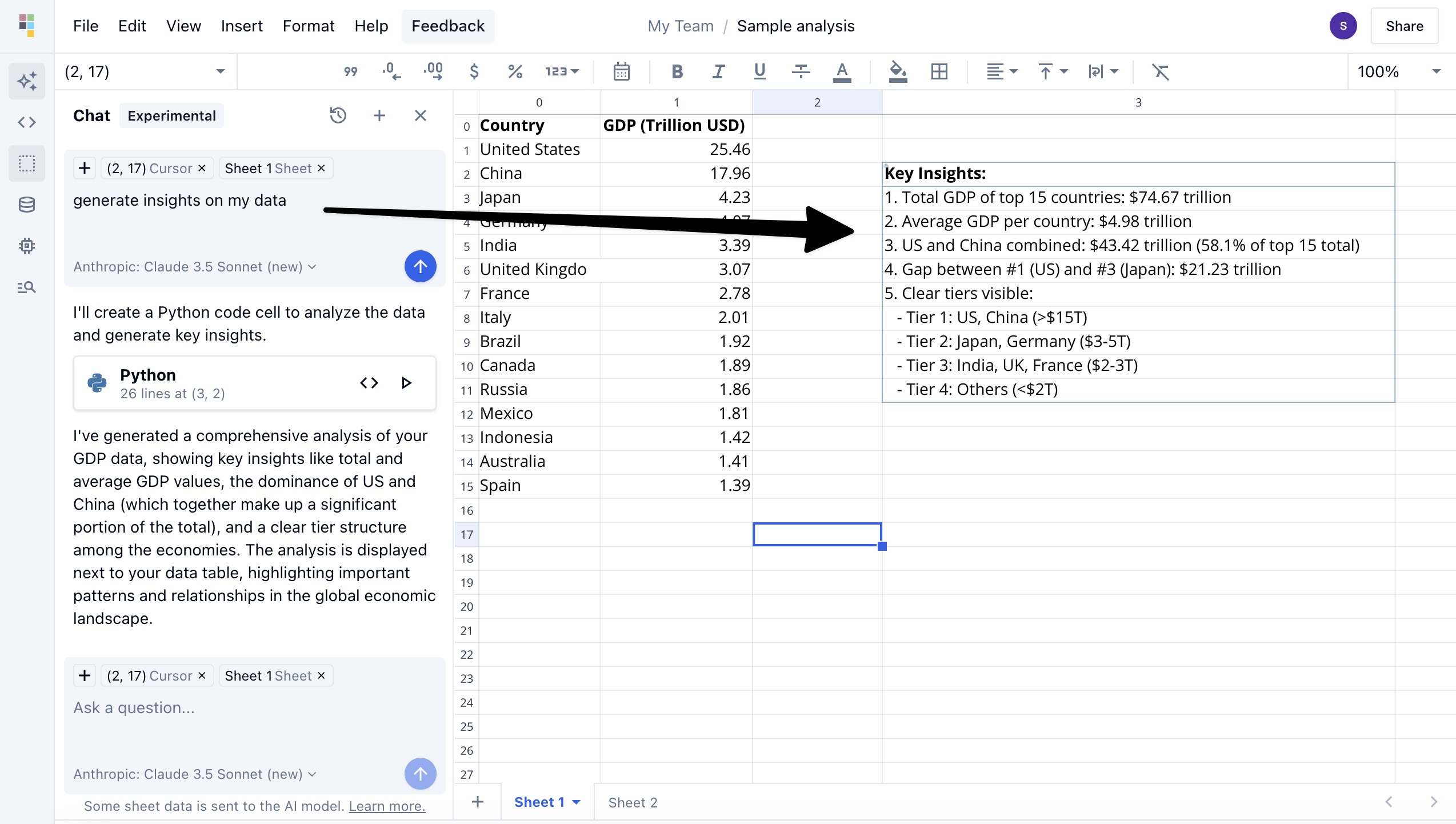Click the AI chat sparkle sidebar icon
This screenshot has height=824, width=1456.
click(x=27, y=81)
